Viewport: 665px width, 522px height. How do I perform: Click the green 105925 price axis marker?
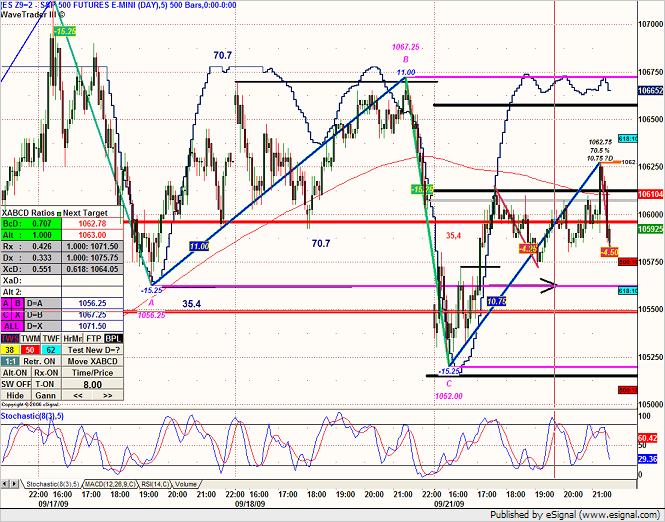(651, 229)
